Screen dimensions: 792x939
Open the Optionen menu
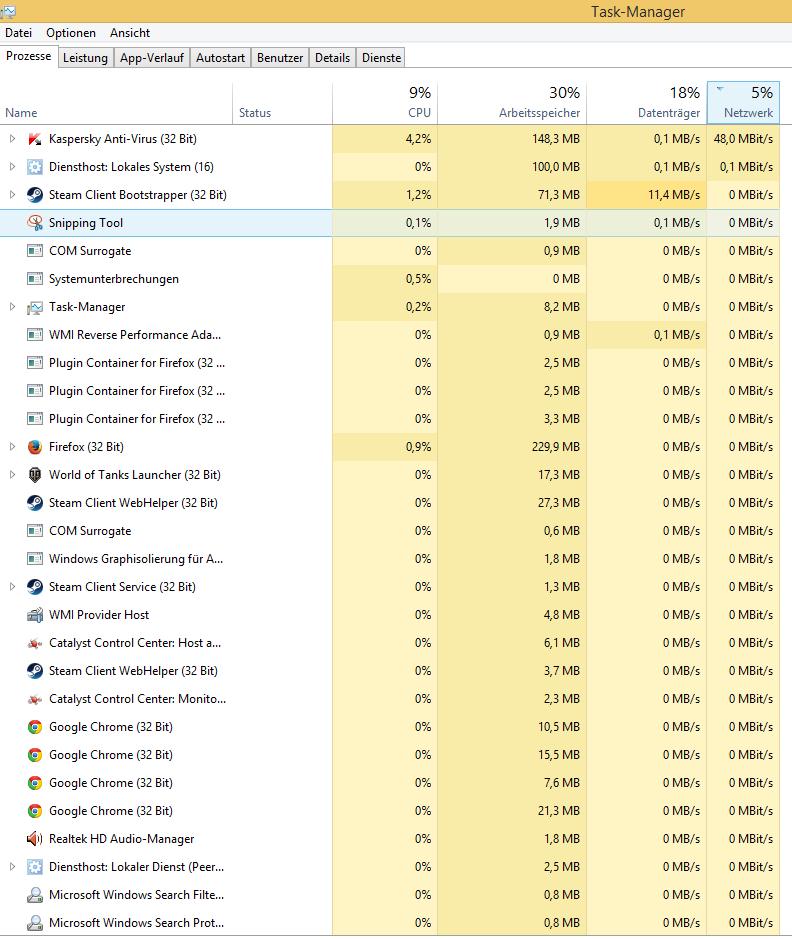(x=71, y=33)
